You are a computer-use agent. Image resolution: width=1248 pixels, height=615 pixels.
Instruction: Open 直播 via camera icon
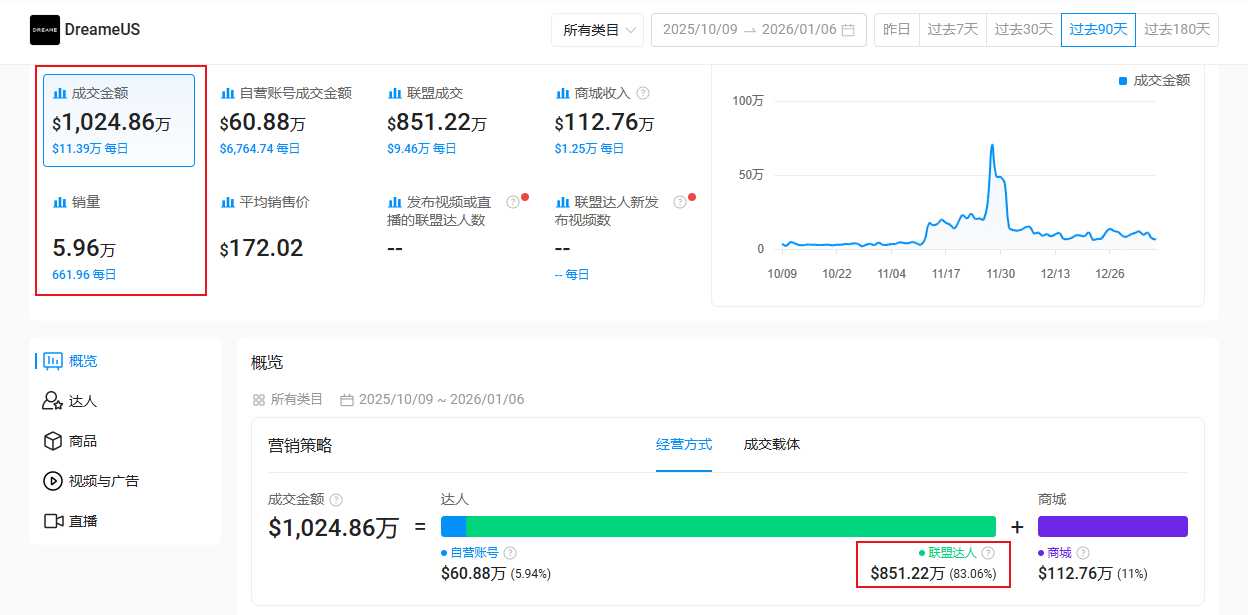pyautogui.click(x=53, y=521)
